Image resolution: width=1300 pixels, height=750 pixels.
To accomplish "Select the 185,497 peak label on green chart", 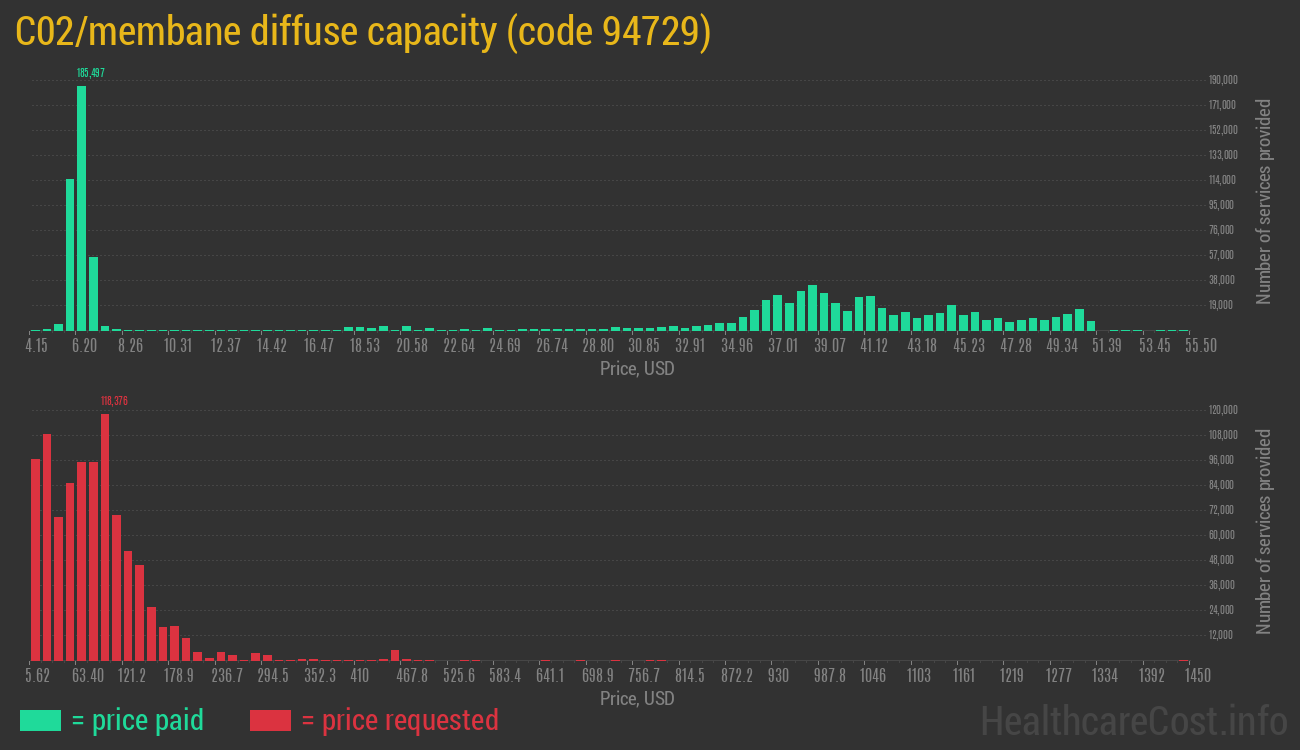I will coord(91,72).
